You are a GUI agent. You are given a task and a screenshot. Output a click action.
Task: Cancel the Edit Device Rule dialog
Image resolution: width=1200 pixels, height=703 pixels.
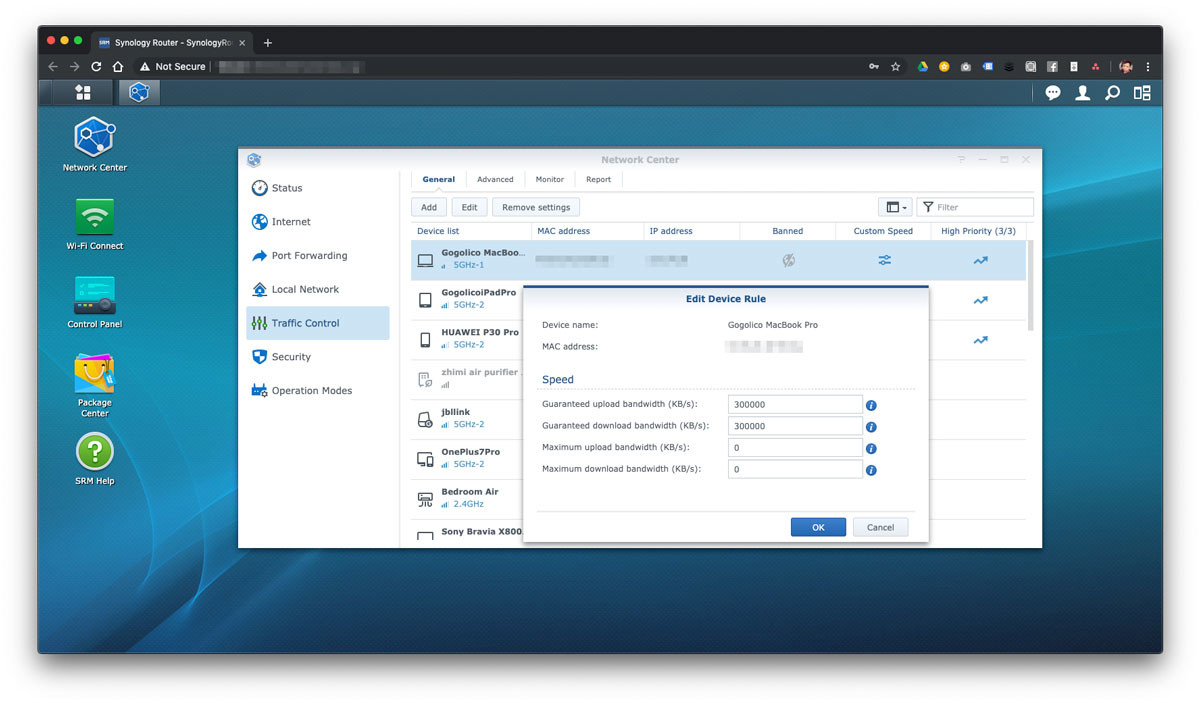880,527
